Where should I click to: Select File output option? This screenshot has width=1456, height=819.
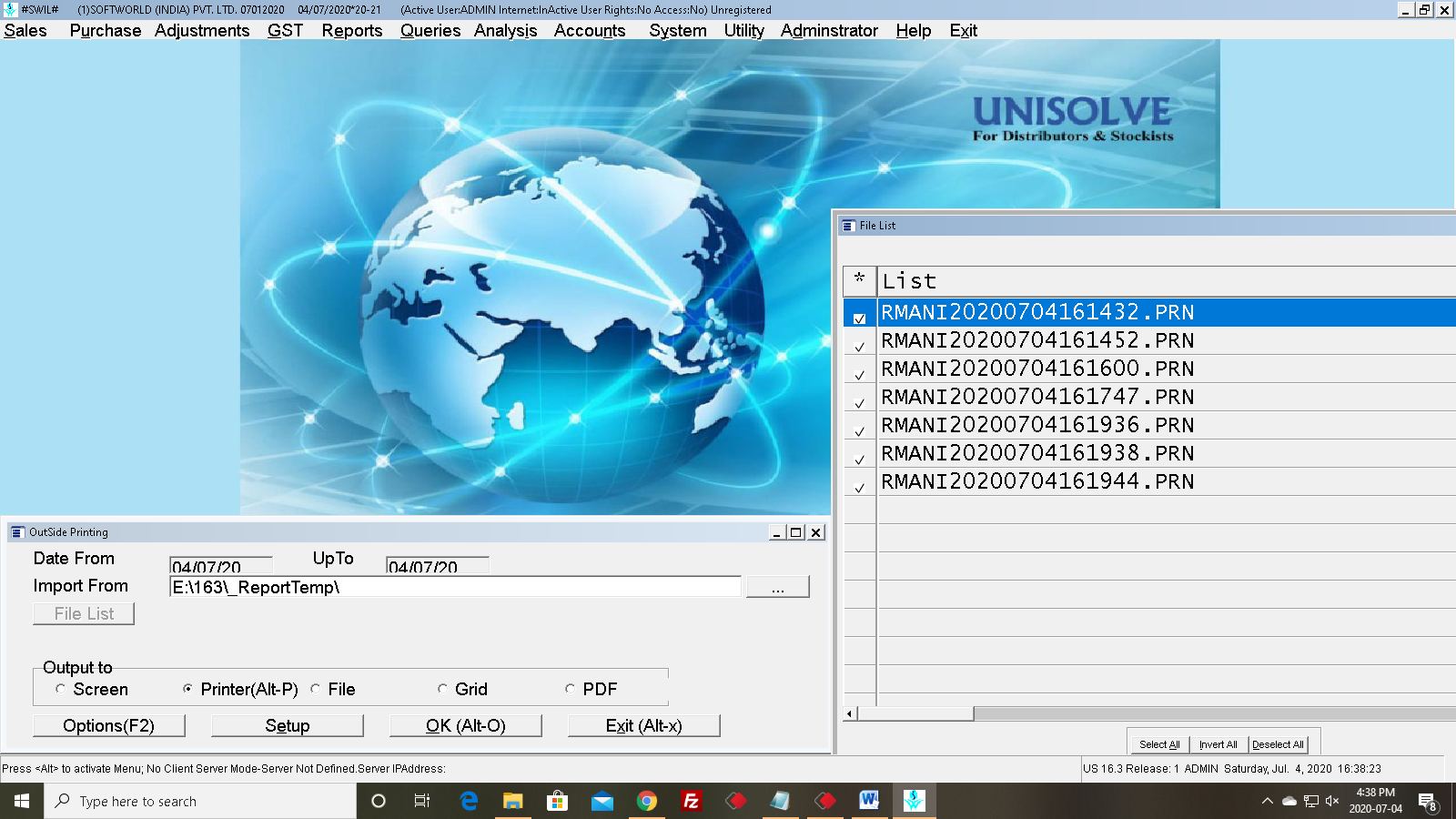pyautogui.click(x=332, y=689)
